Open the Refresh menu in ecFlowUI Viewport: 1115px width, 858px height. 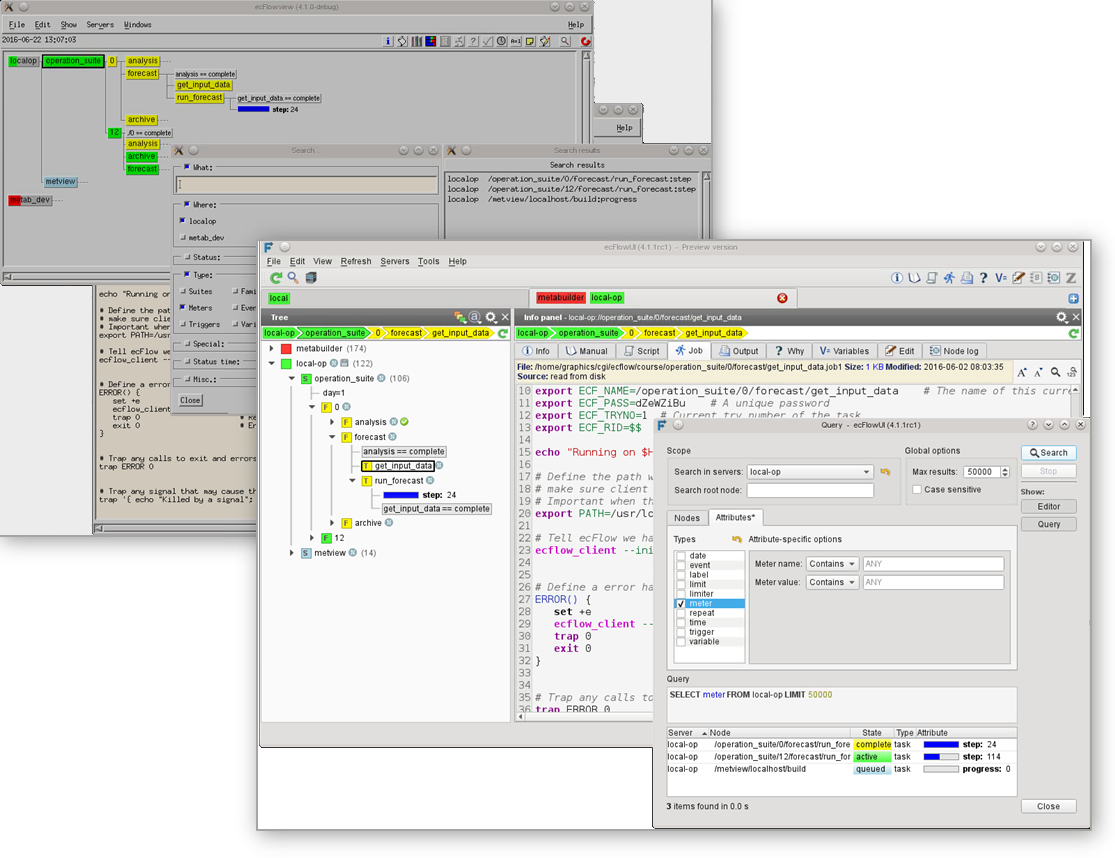click(x=356, y=262)
